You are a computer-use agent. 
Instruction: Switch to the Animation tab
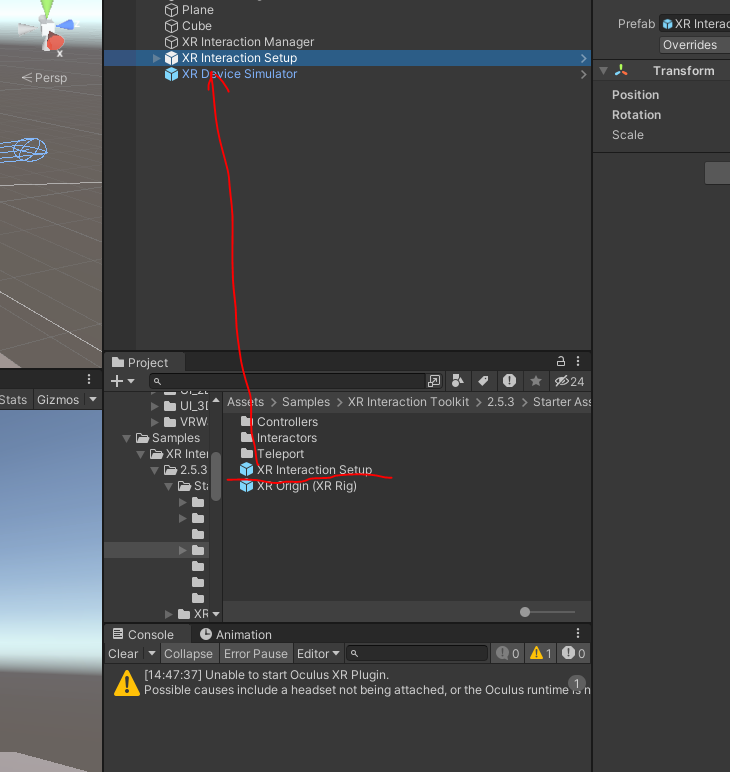[x=236, y=635]
